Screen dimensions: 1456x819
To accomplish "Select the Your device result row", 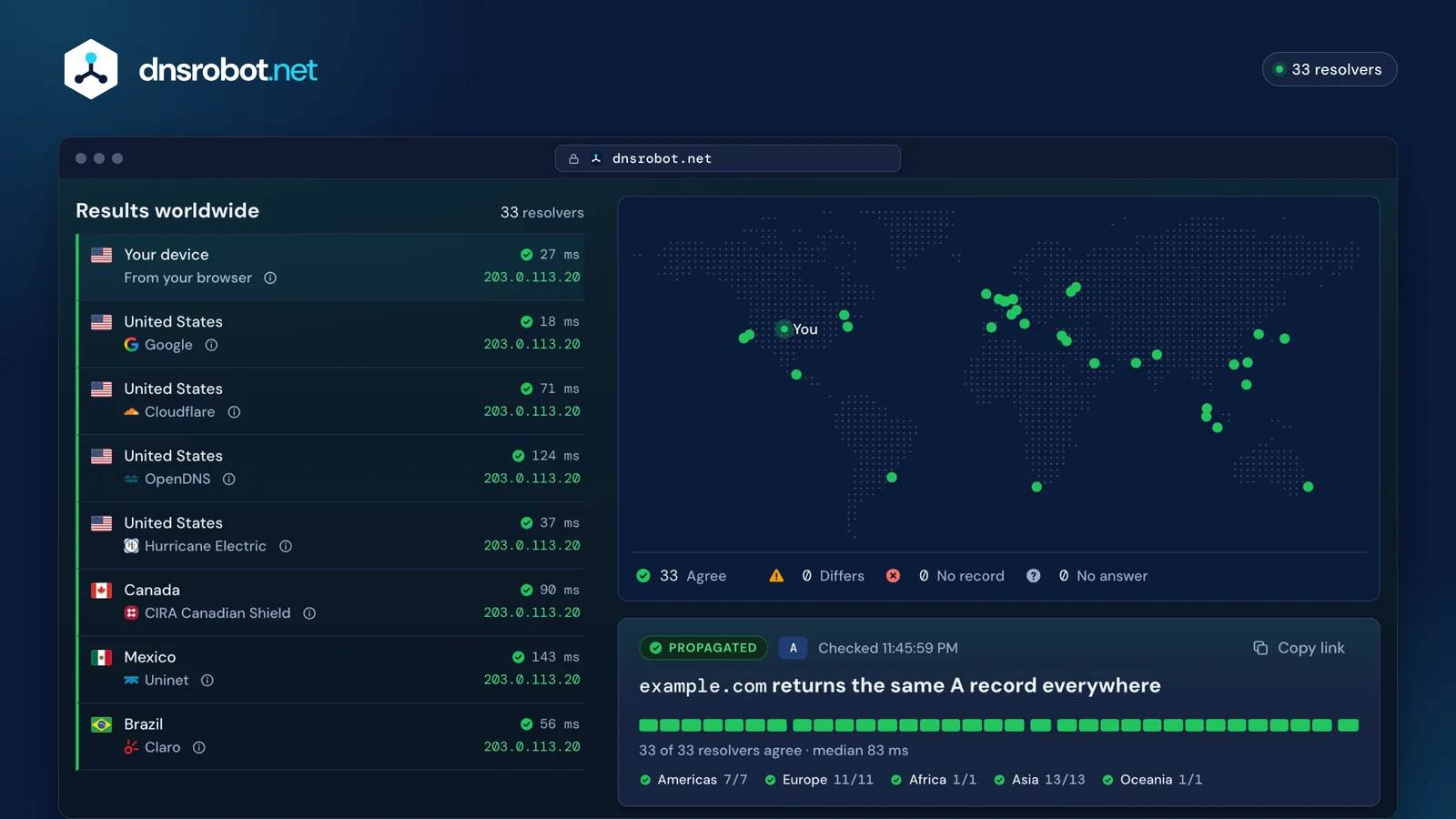I will coord(331,267).
